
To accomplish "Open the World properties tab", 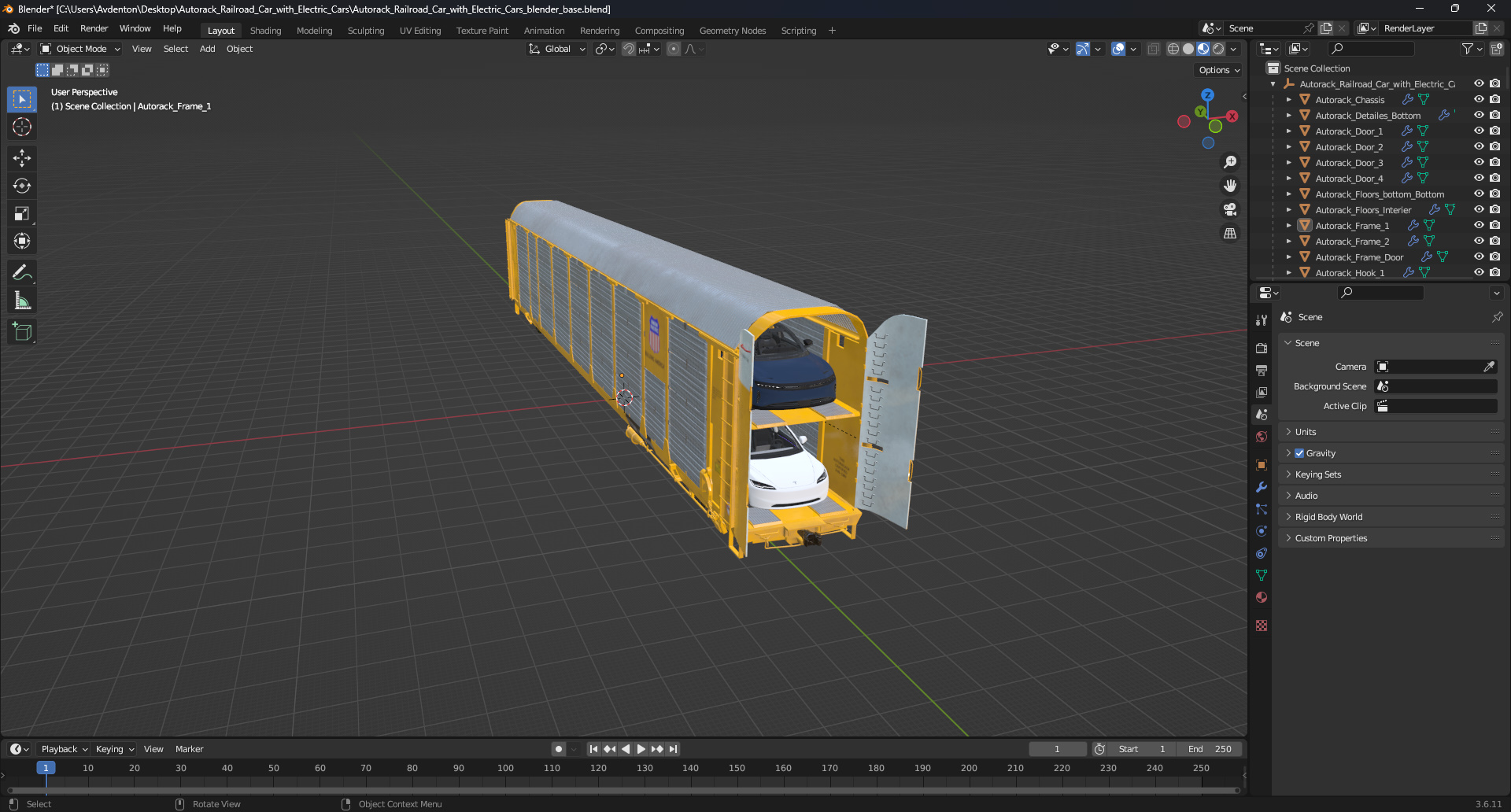I will point(1262,437).
